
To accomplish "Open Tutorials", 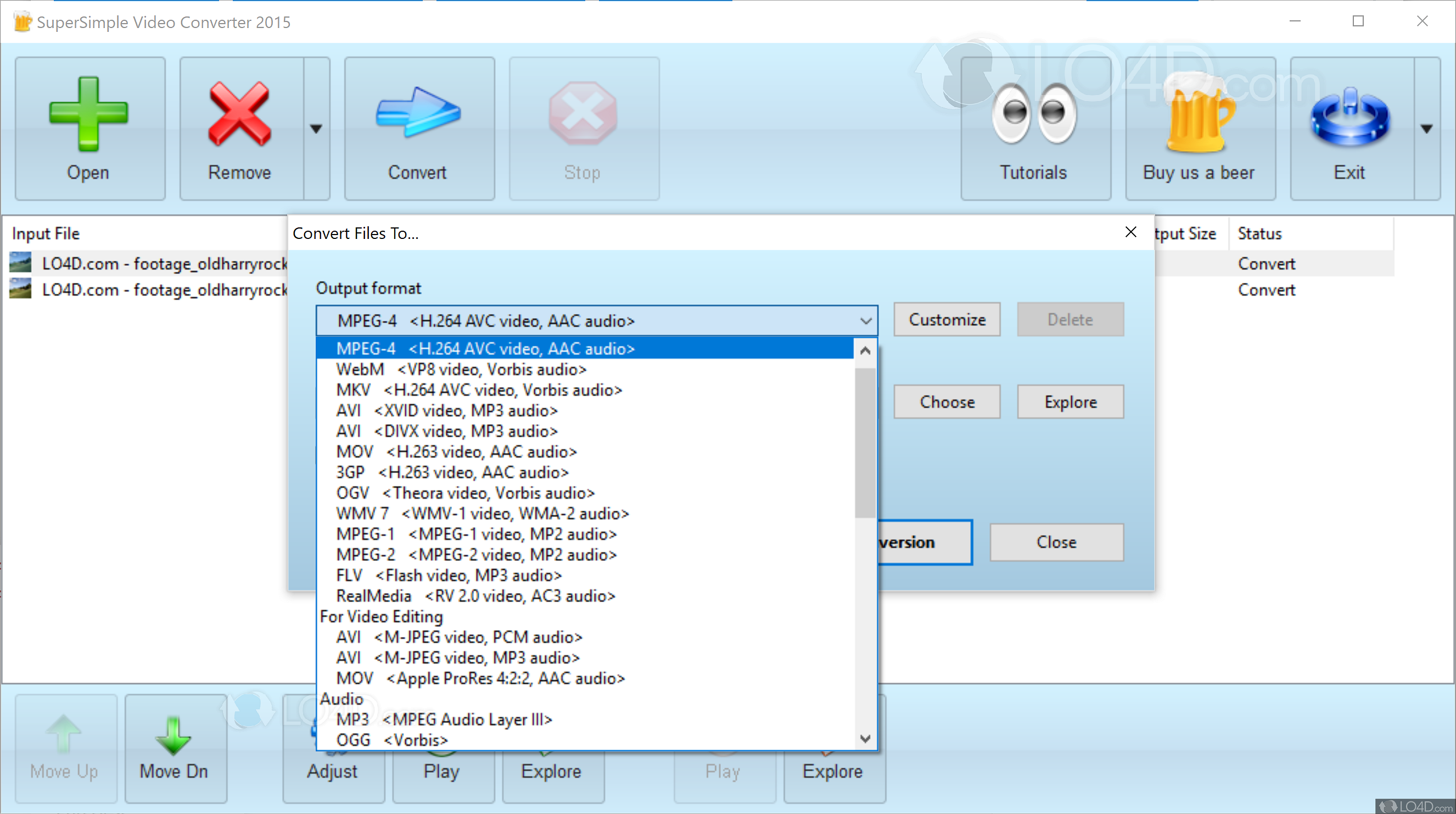I will pos(1035,127).
